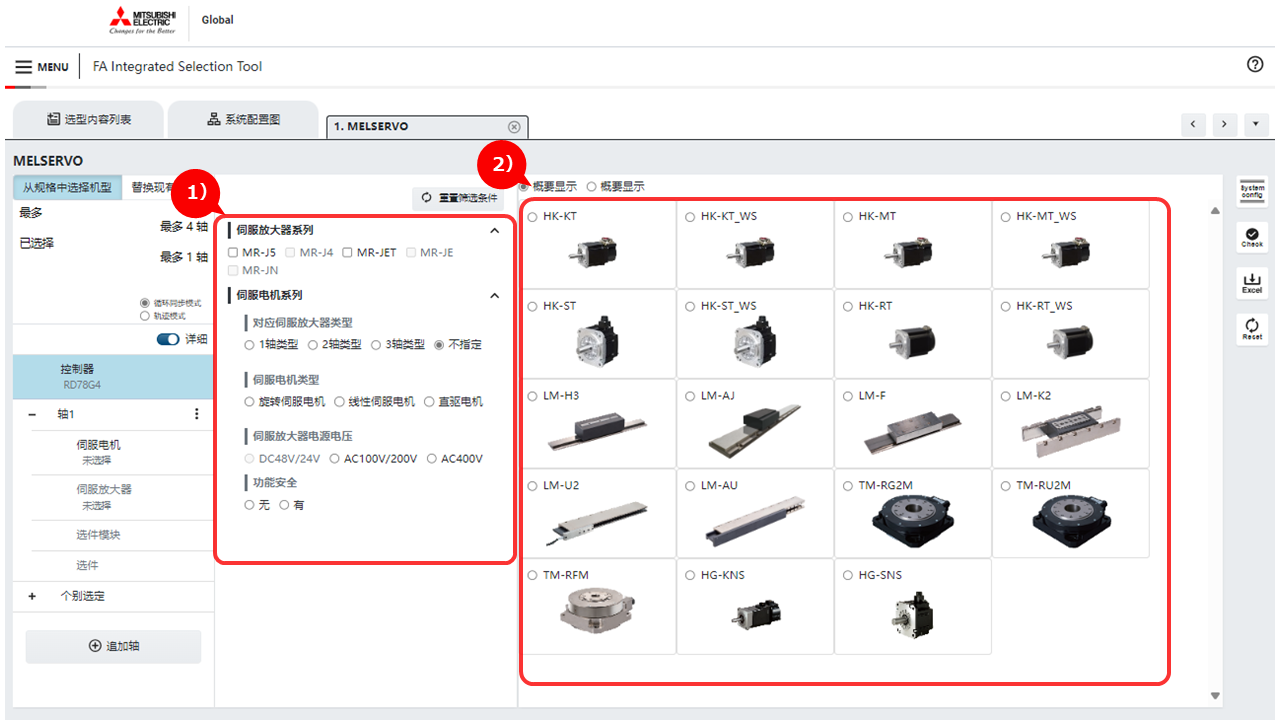
Task: Collapse the 轴1 tree node
Action: coord(32,414)
